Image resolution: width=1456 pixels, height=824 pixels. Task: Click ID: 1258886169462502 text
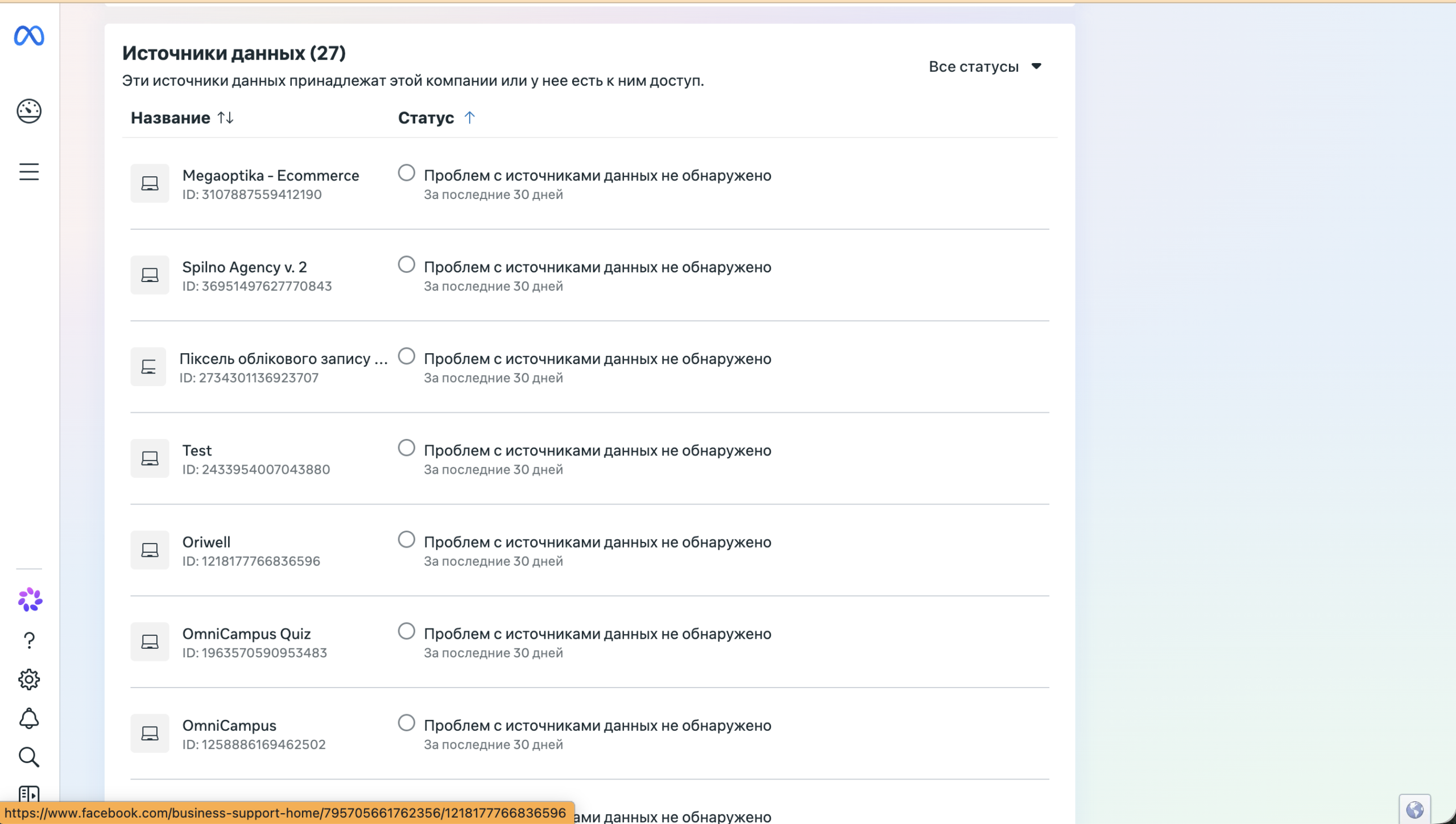pyautogui.click(x=254, y=744)
